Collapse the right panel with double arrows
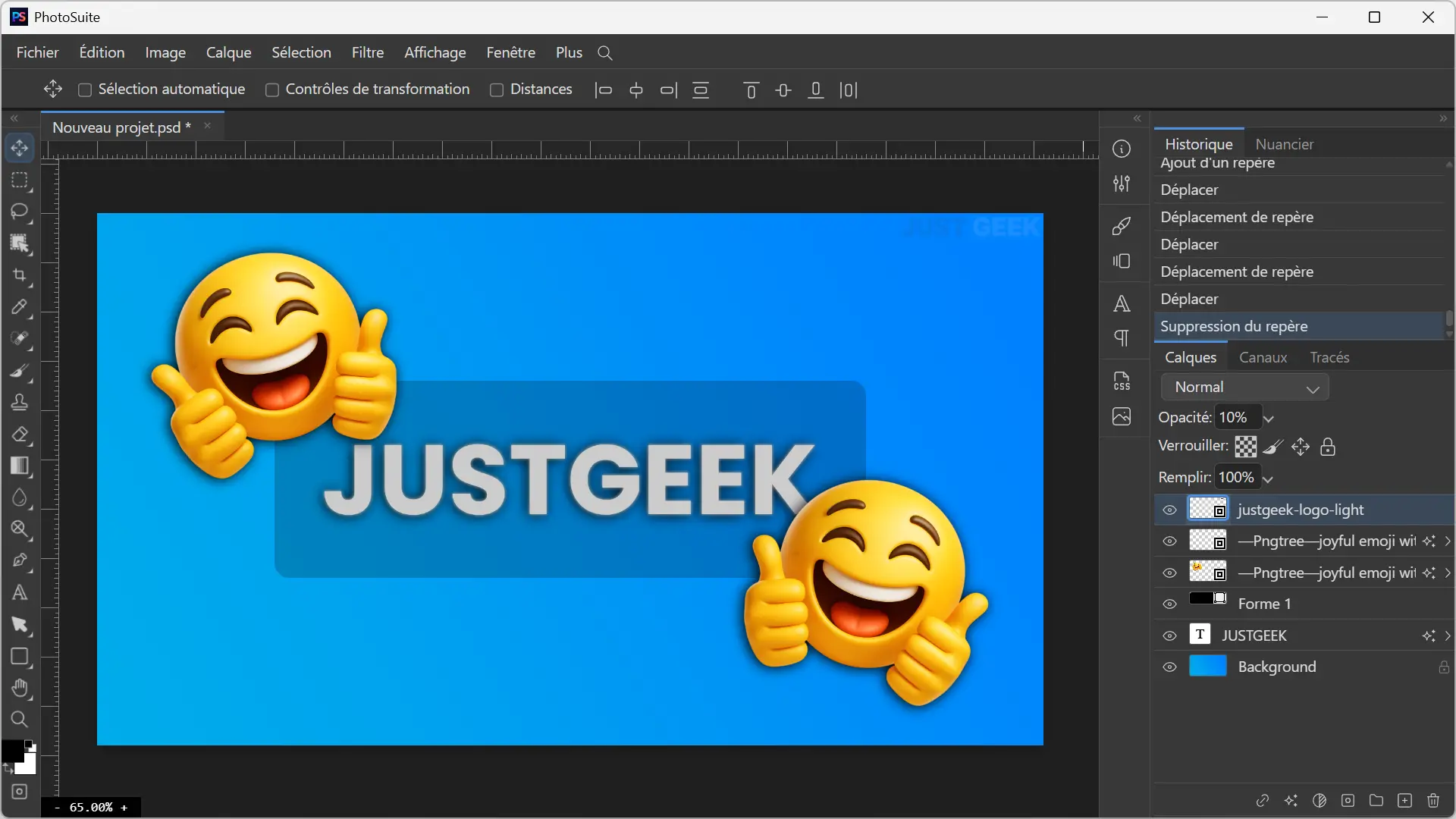The width and height of the screenshot is (1456, 819). [x=1443, y=118]
